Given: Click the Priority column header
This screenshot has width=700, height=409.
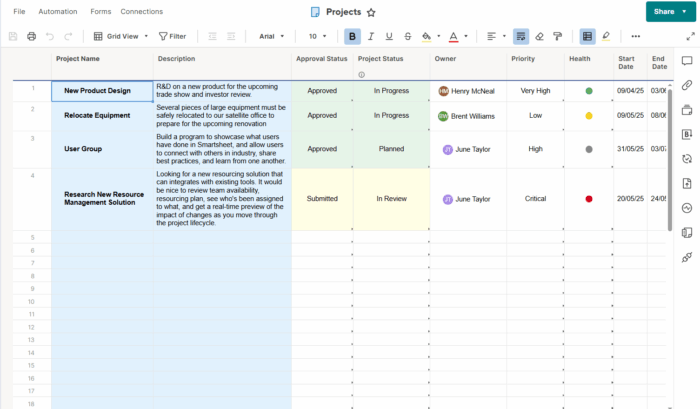Looking at the screenshot, I should (x=535, y=65).
